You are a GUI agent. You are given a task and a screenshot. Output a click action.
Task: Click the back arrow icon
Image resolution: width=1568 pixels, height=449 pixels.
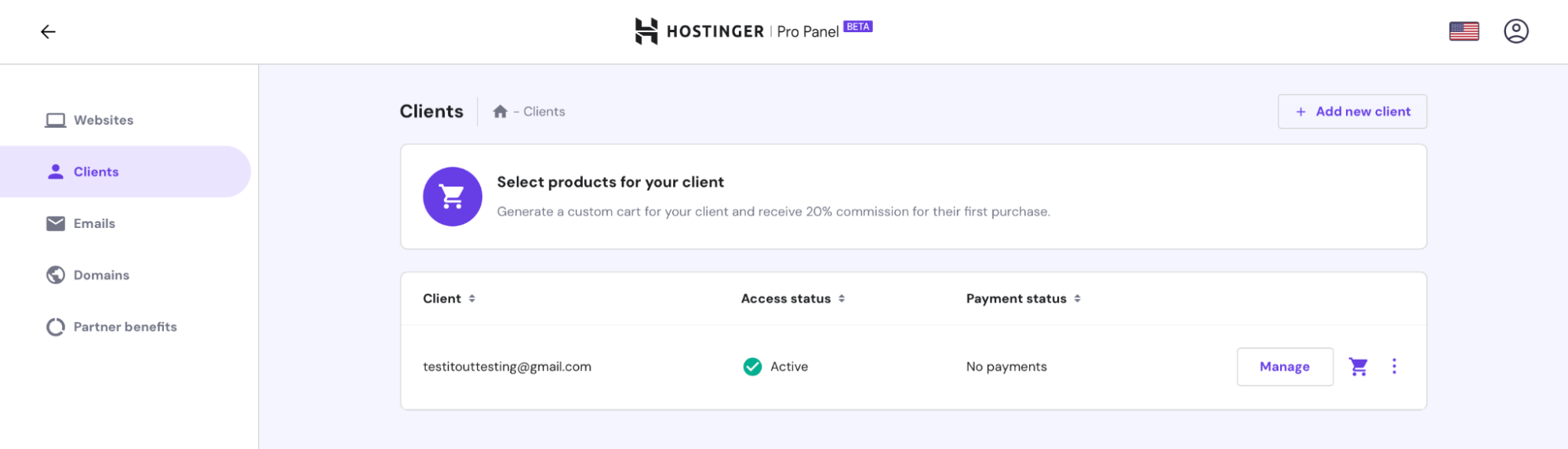tap(48, 31)
